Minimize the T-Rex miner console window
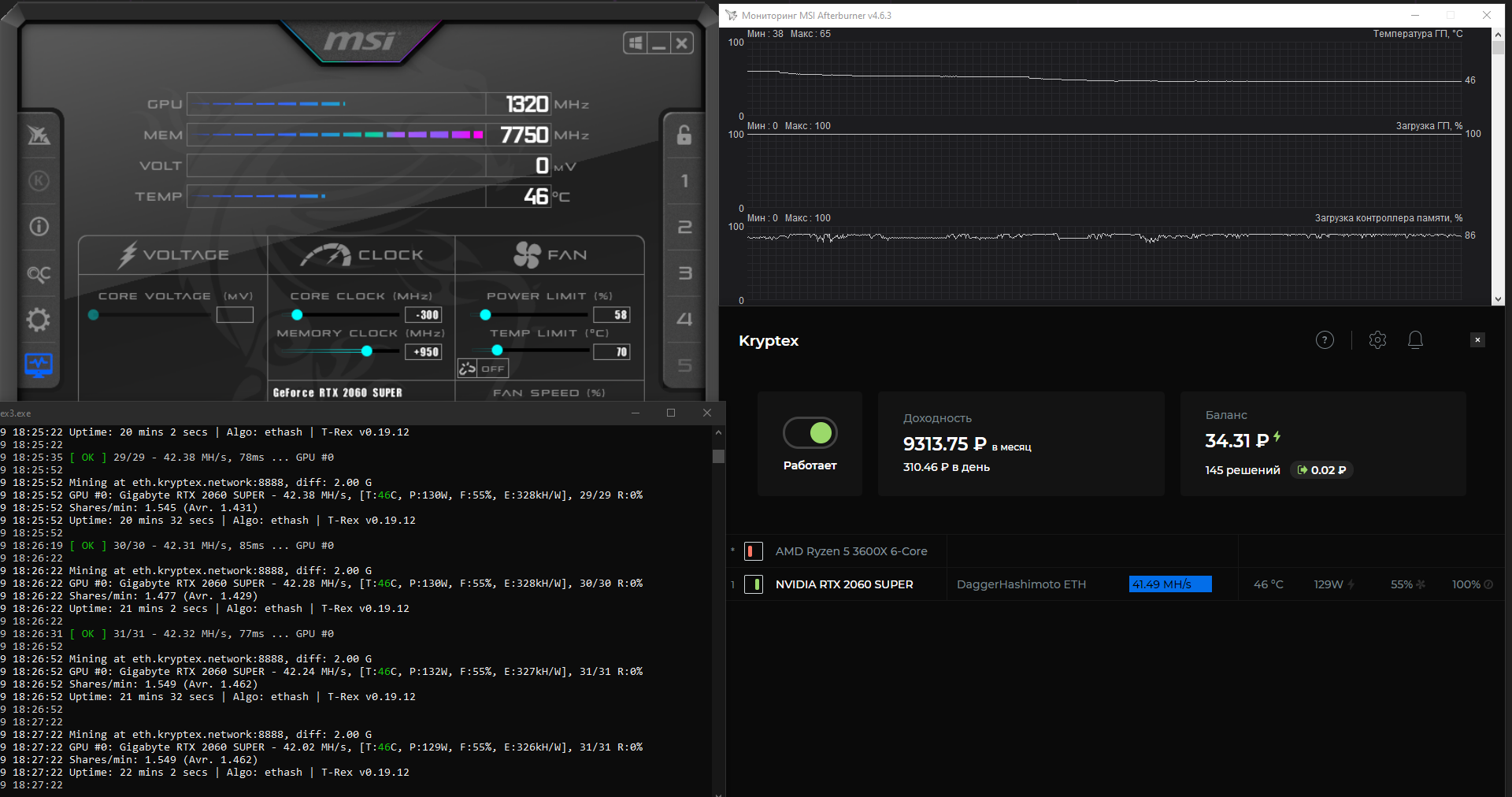Image resolution: width=1512 pixels, height=797 pixels. pos(636,413)
